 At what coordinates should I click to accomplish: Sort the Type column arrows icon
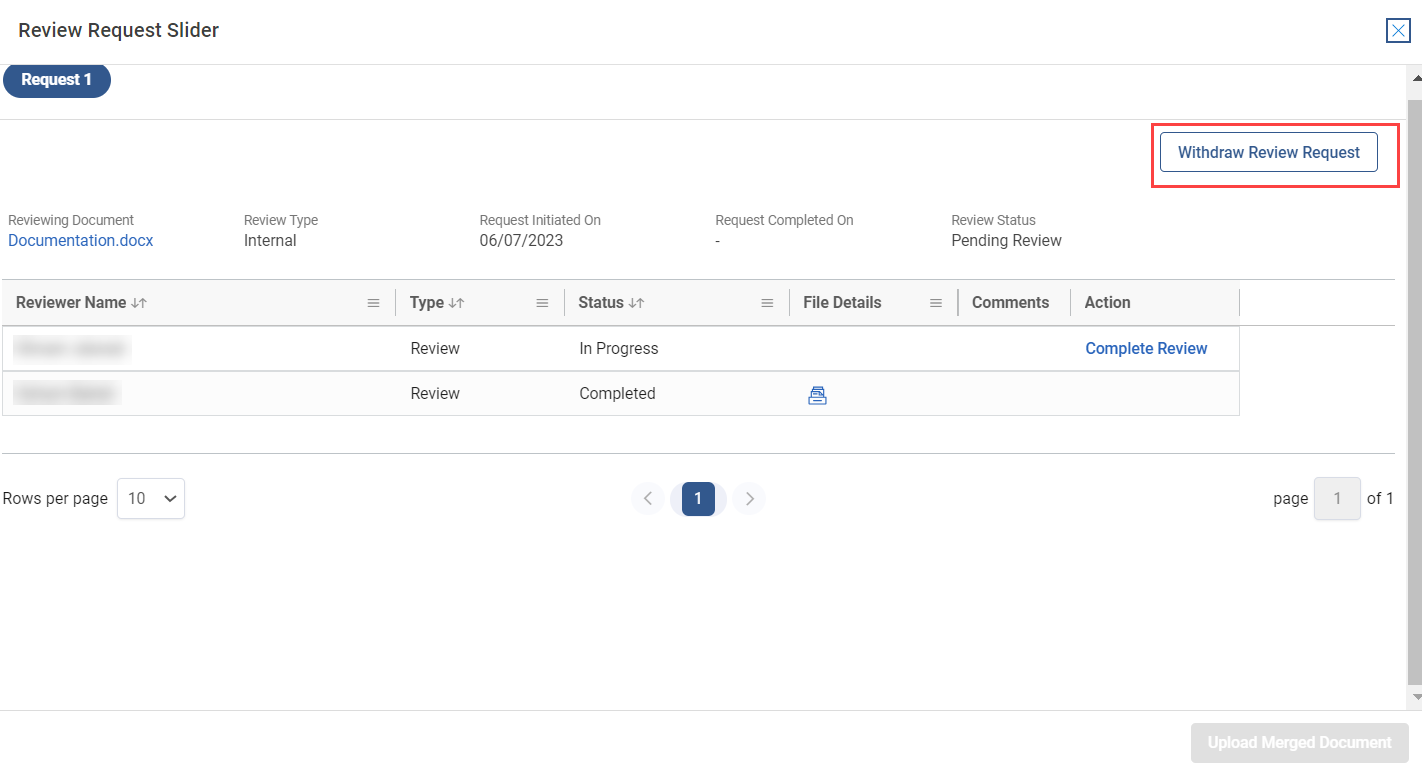456,303
